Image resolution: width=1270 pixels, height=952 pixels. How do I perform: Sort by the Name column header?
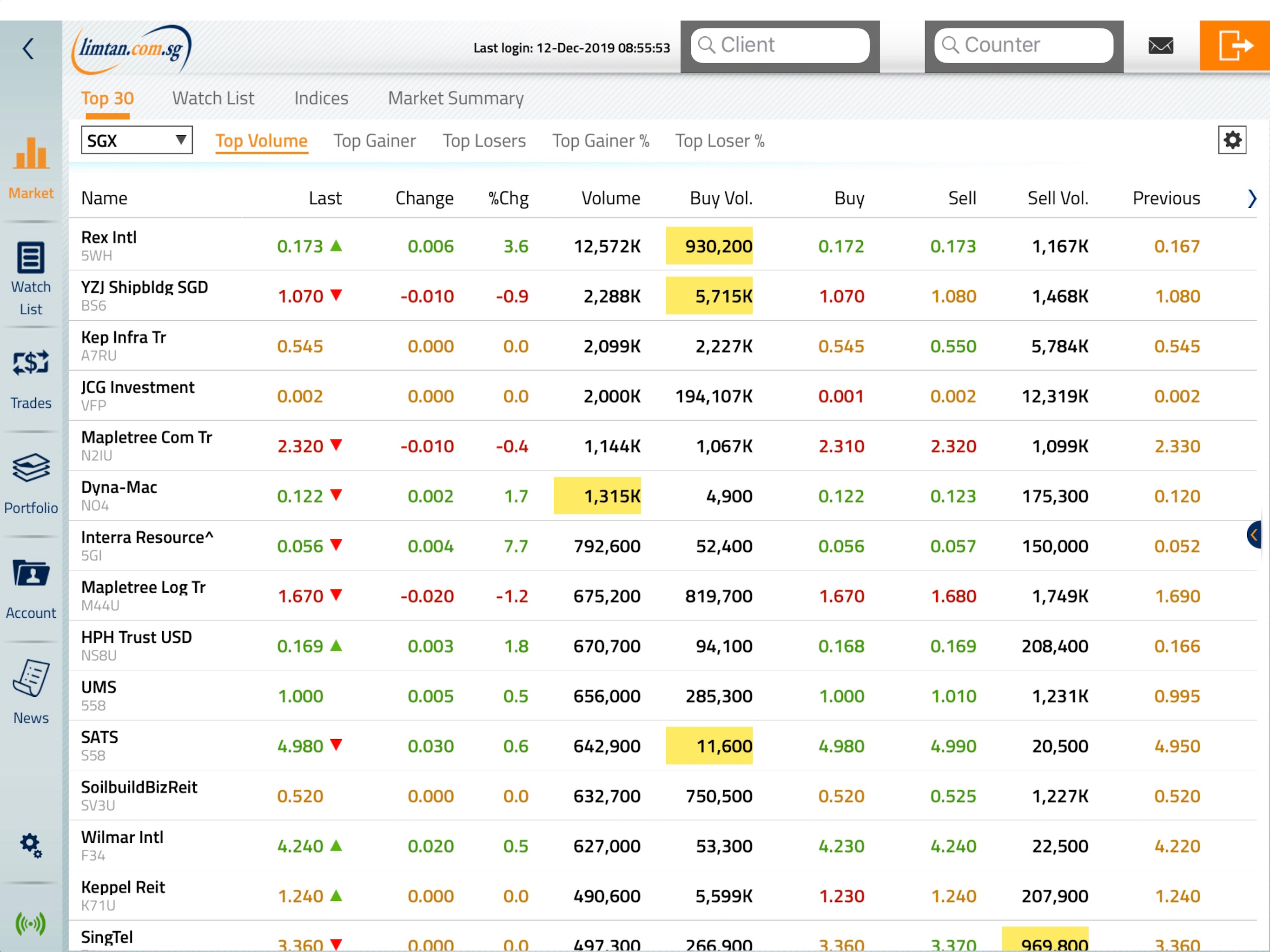point(105,198)
